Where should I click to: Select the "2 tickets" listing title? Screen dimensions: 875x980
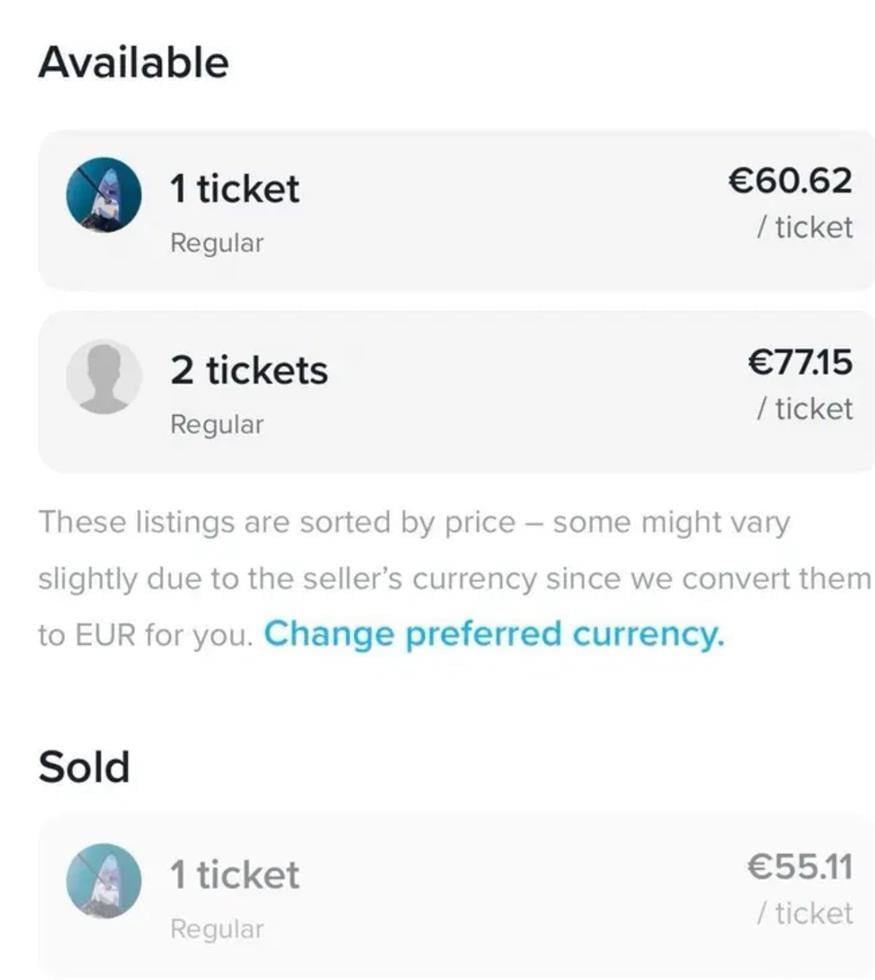pos(248,370)
